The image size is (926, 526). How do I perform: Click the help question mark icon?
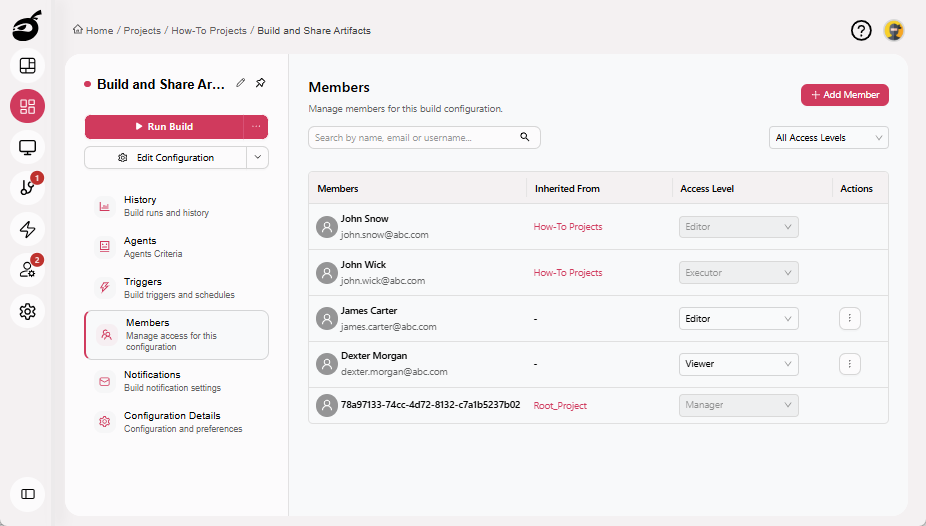pyautogui.click(x=861, y=30)
